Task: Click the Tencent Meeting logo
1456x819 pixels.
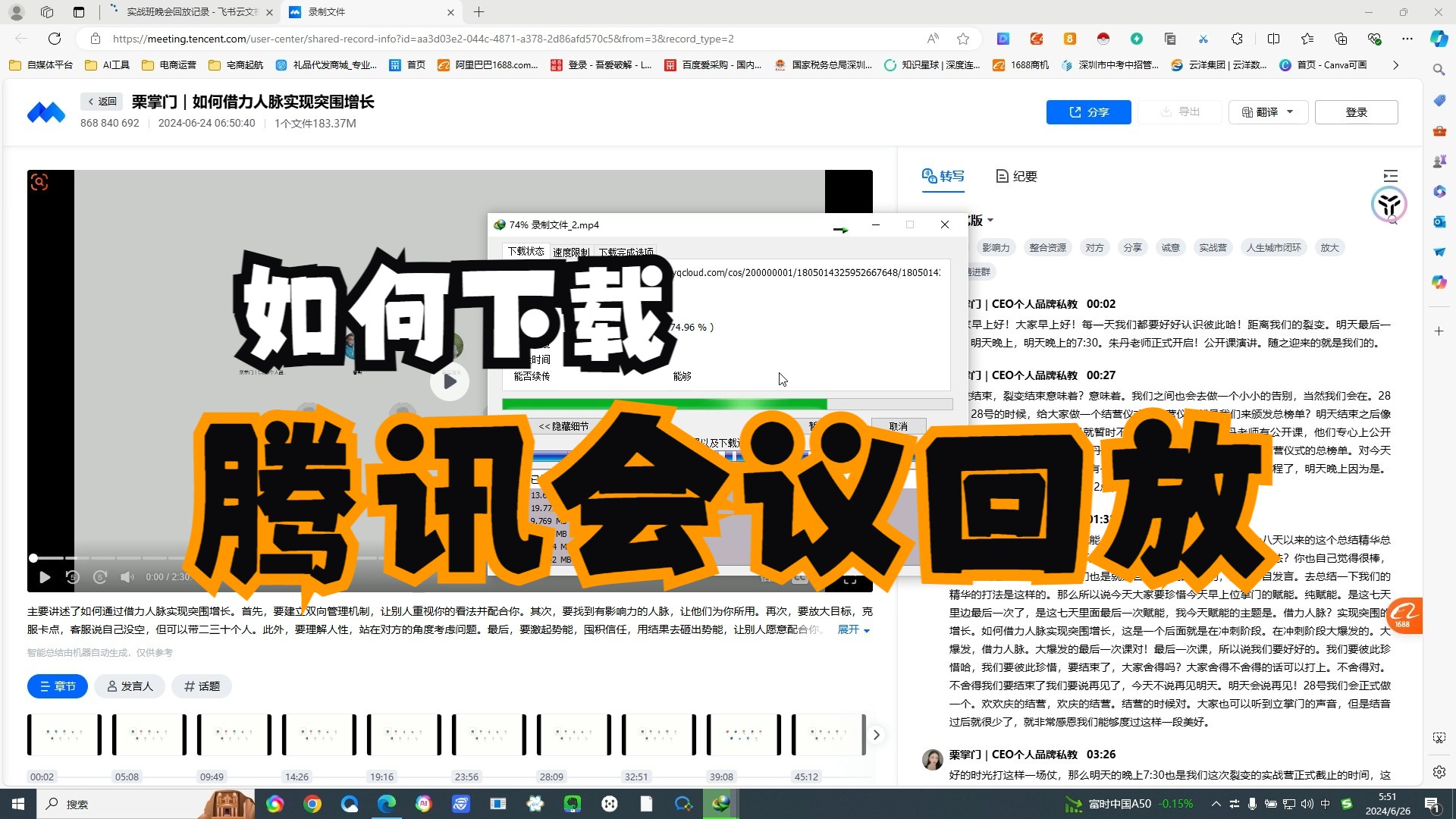Action: 46,112
